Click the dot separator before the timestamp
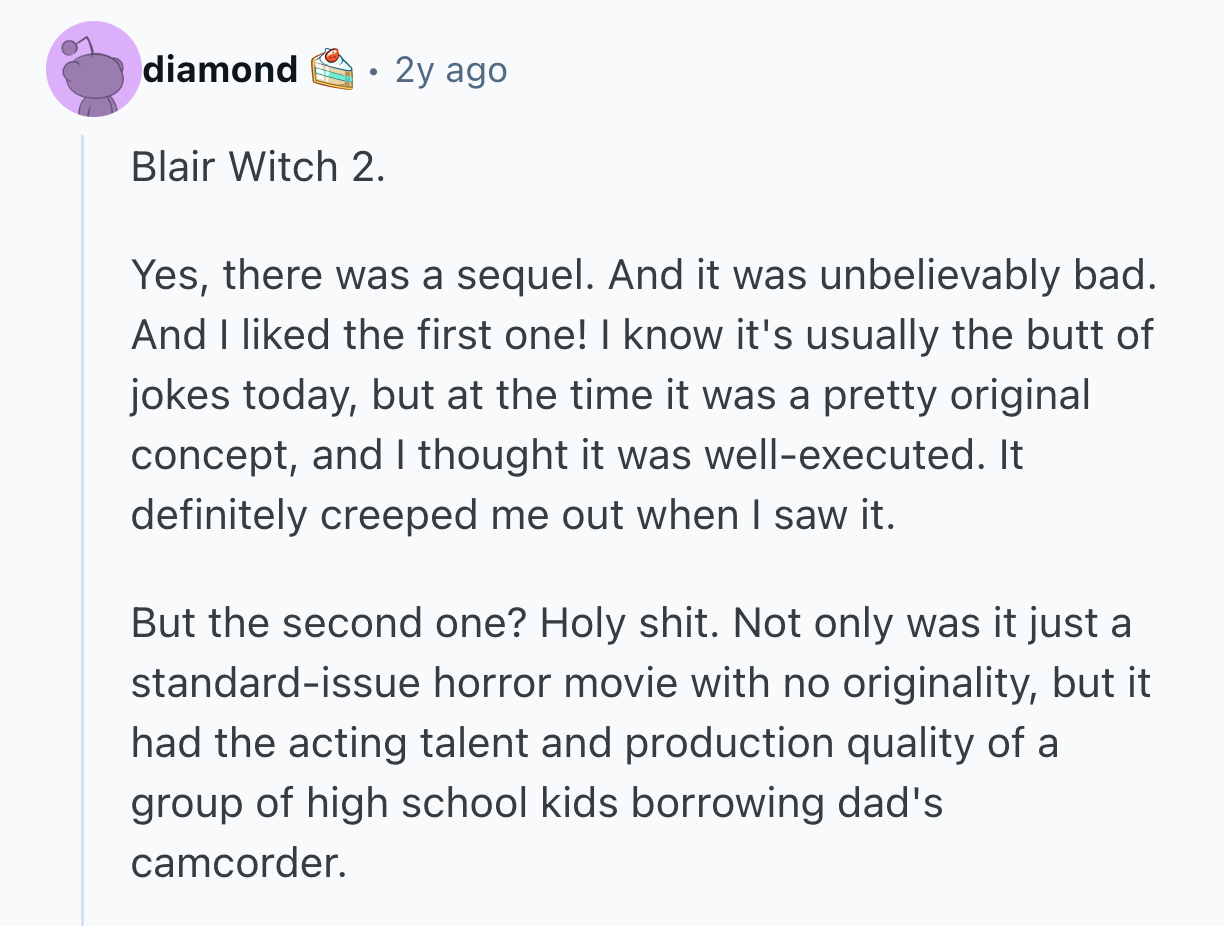Screen dimensions: 1224x926 tap(374, 71)
